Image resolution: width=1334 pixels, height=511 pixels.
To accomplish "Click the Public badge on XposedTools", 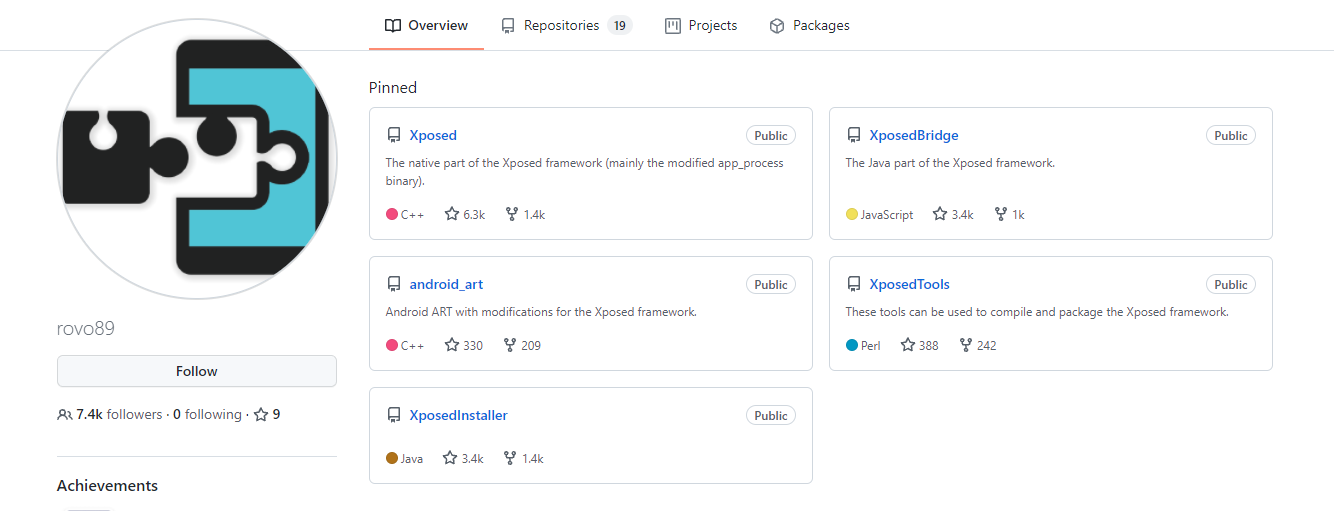I will [x=1231, y=284].
